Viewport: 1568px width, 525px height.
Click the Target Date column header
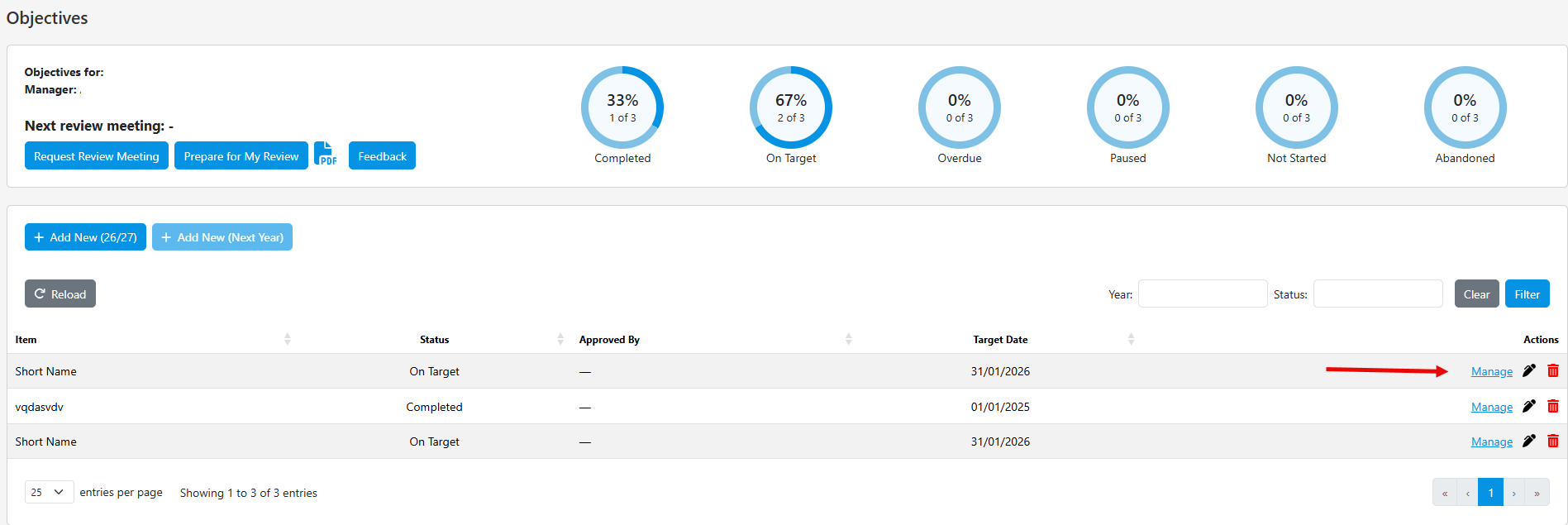pyautogui.click(x=1000, y=339)
